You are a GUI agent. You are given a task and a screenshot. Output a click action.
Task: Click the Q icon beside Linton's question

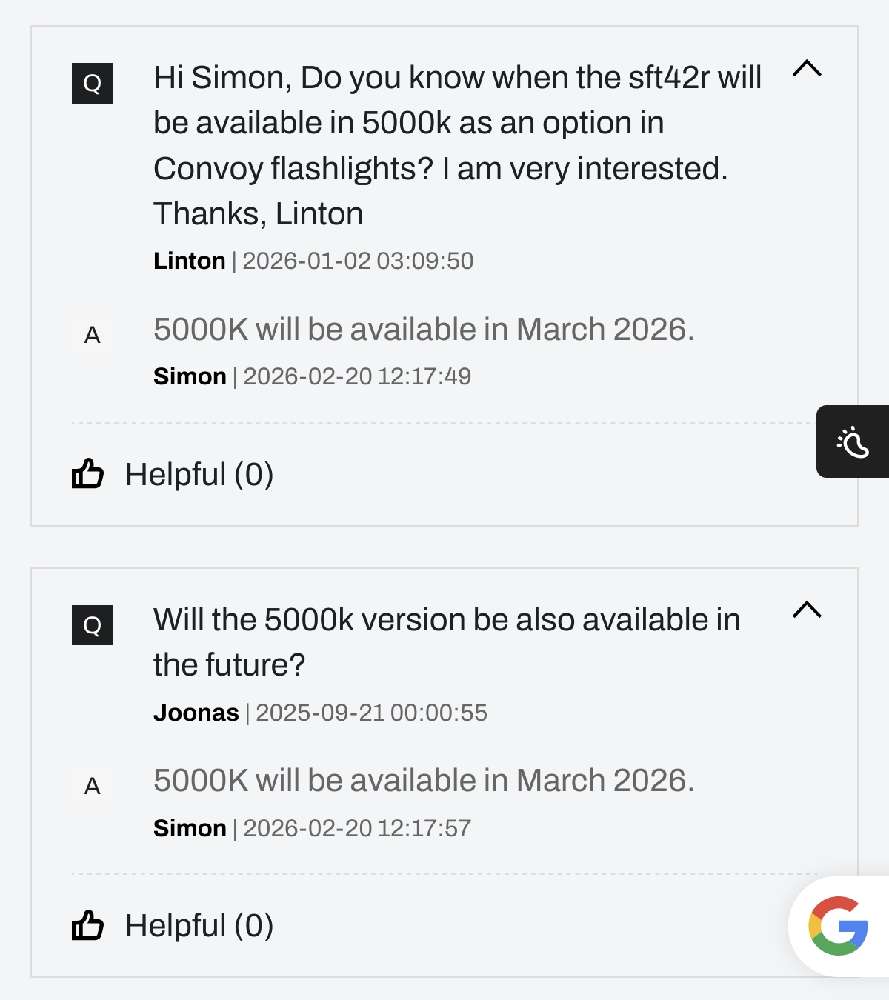[x=92, y=83]
